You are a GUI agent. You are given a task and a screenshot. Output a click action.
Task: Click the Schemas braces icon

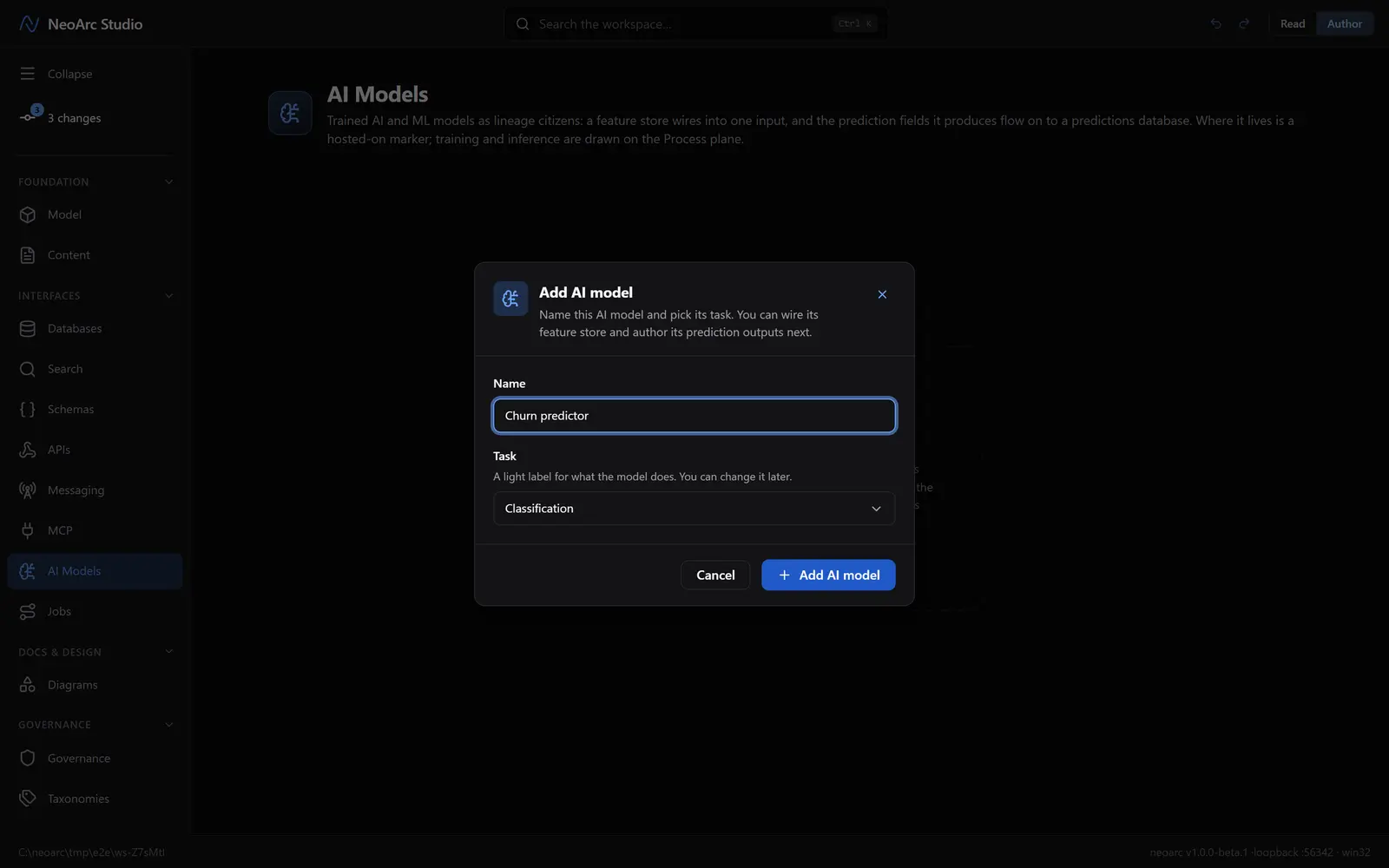click(x=28, y=410)
